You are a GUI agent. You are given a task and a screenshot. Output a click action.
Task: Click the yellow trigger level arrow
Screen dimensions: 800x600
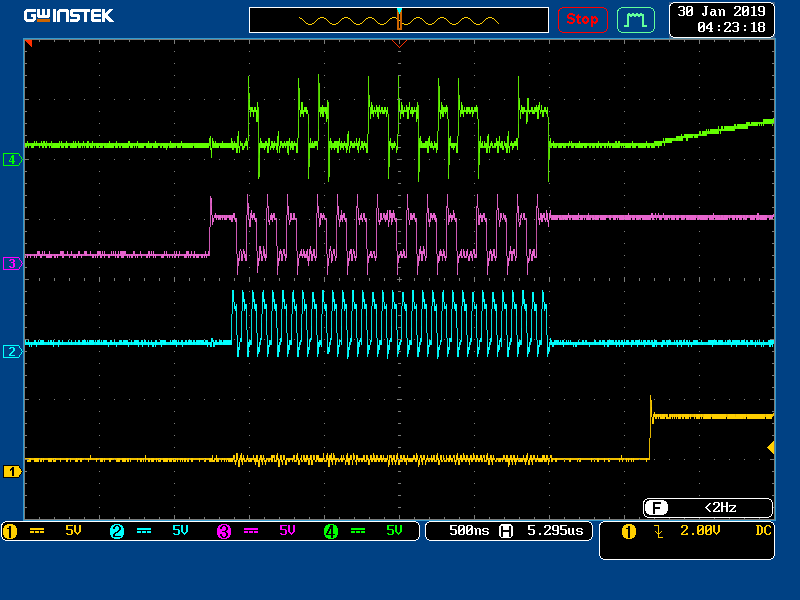(x=771, y=447)
